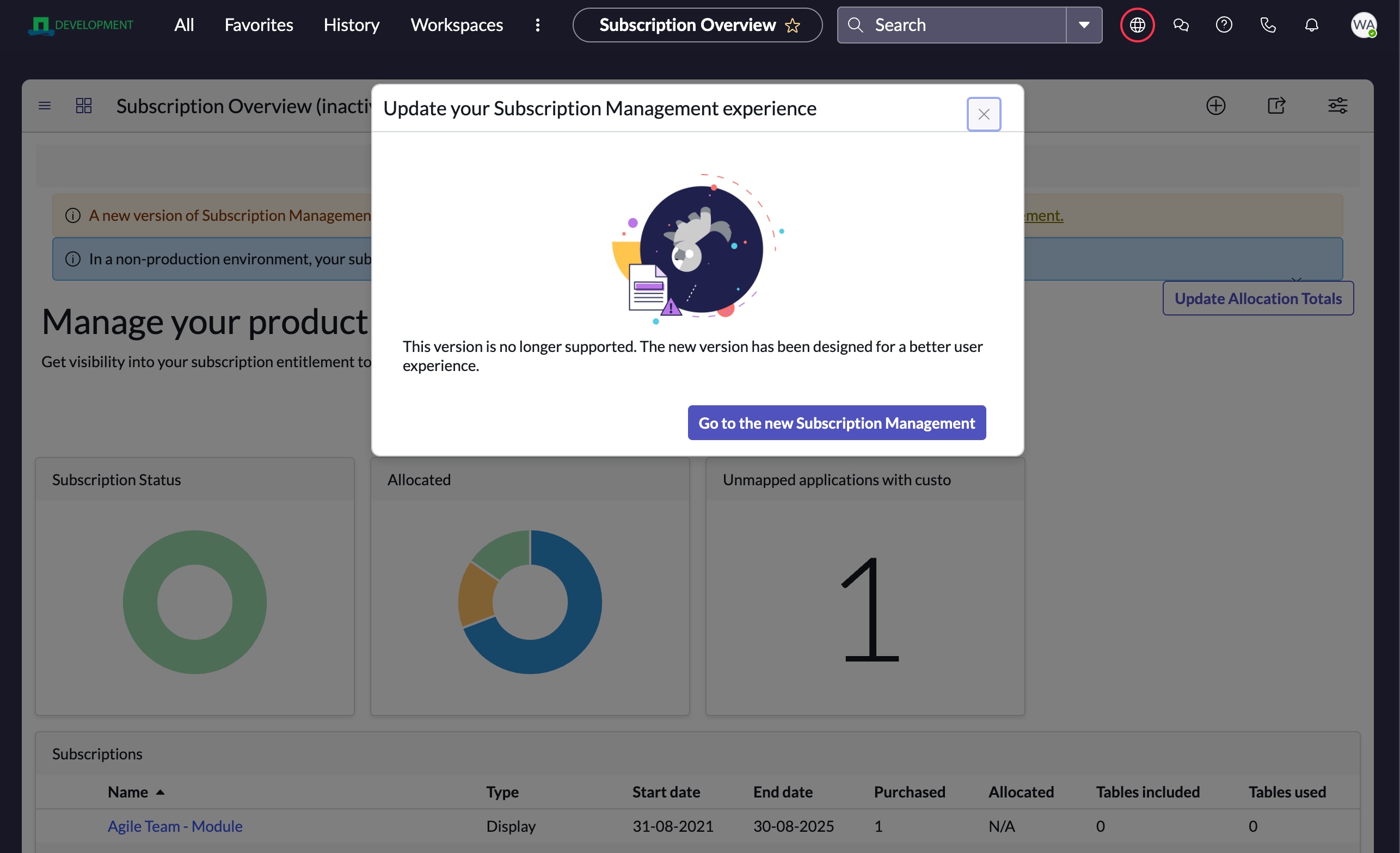Screen dimensions: 1400x853
Task: Close the Update Subscription Management dialog
Action: click(x=984, y=114)
